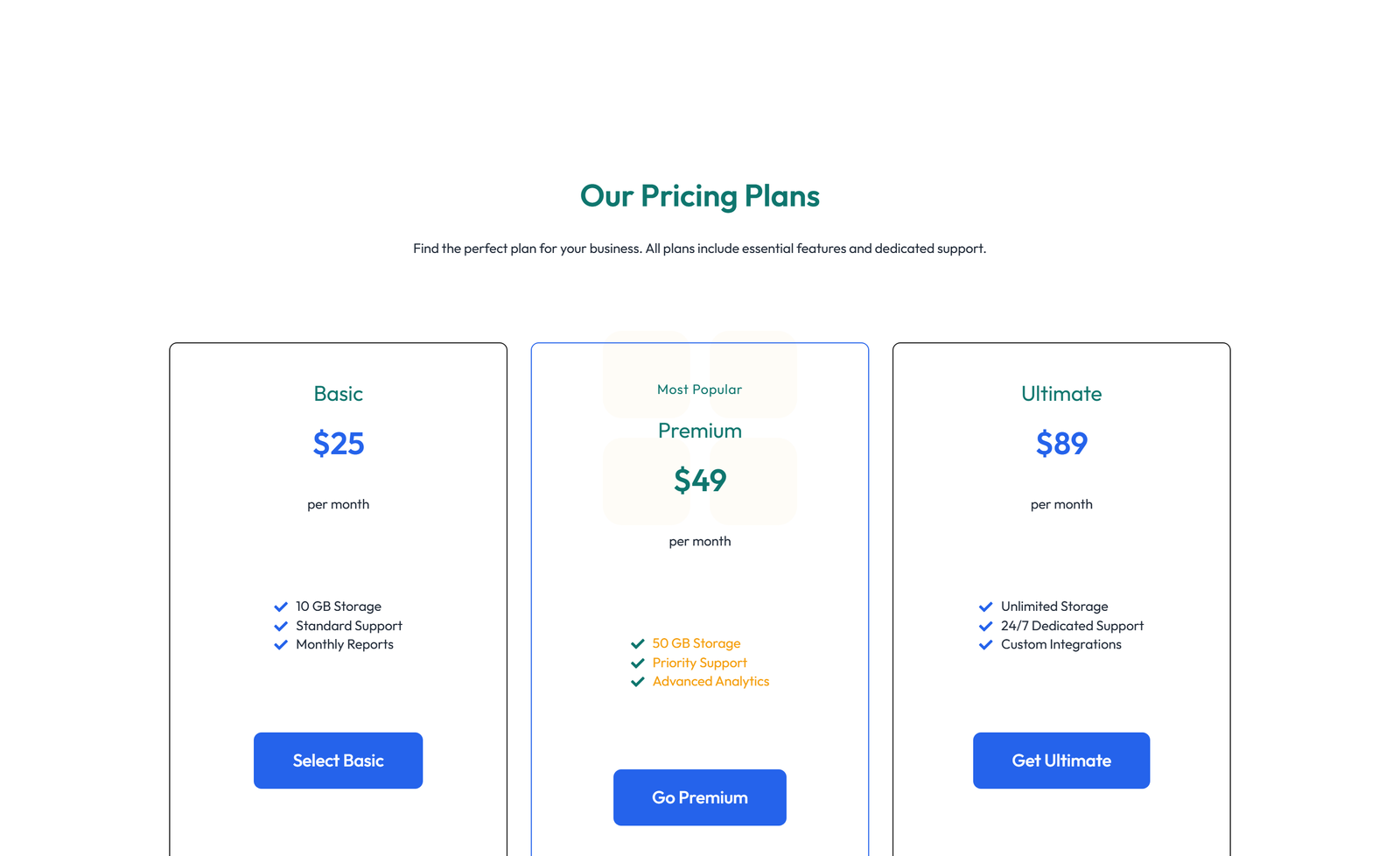This screenshot has height=856, width=1400.
Task: Click the $89 price text
Action: point(1061,444)
